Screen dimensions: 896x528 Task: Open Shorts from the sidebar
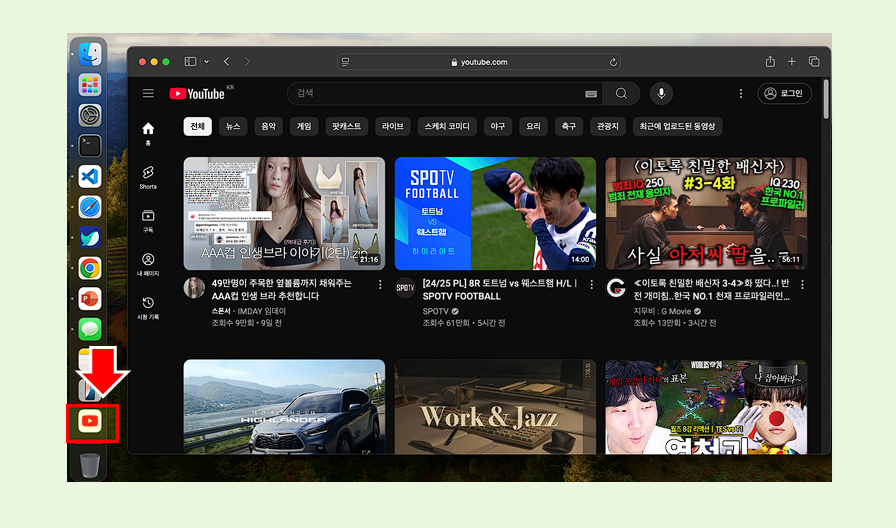click(148, 178)
